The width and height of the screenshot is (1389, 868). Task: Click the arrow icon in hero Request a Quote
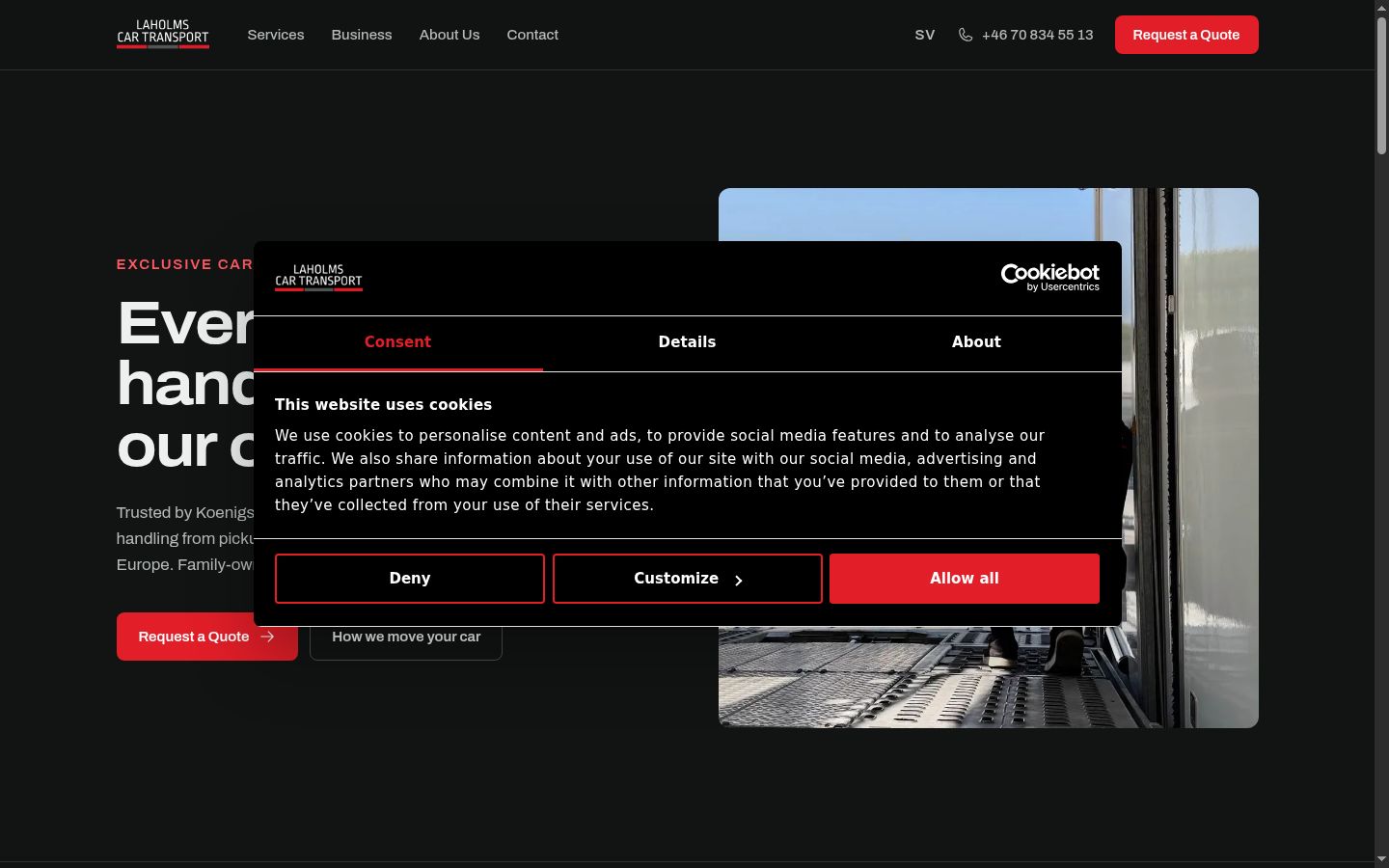point(267,637)
